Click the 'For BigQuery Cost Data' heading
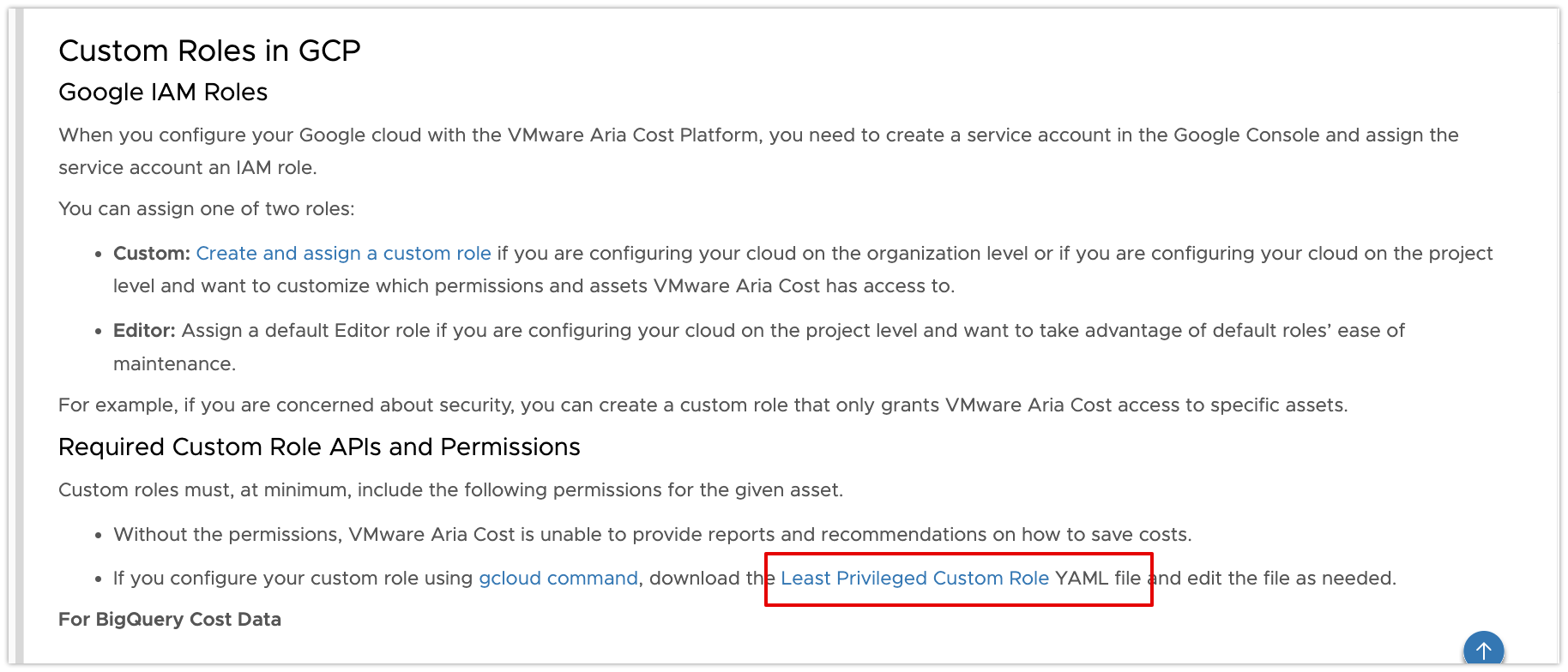The width and height of the screenshot is (1568, 672). (x=170, y=620)
